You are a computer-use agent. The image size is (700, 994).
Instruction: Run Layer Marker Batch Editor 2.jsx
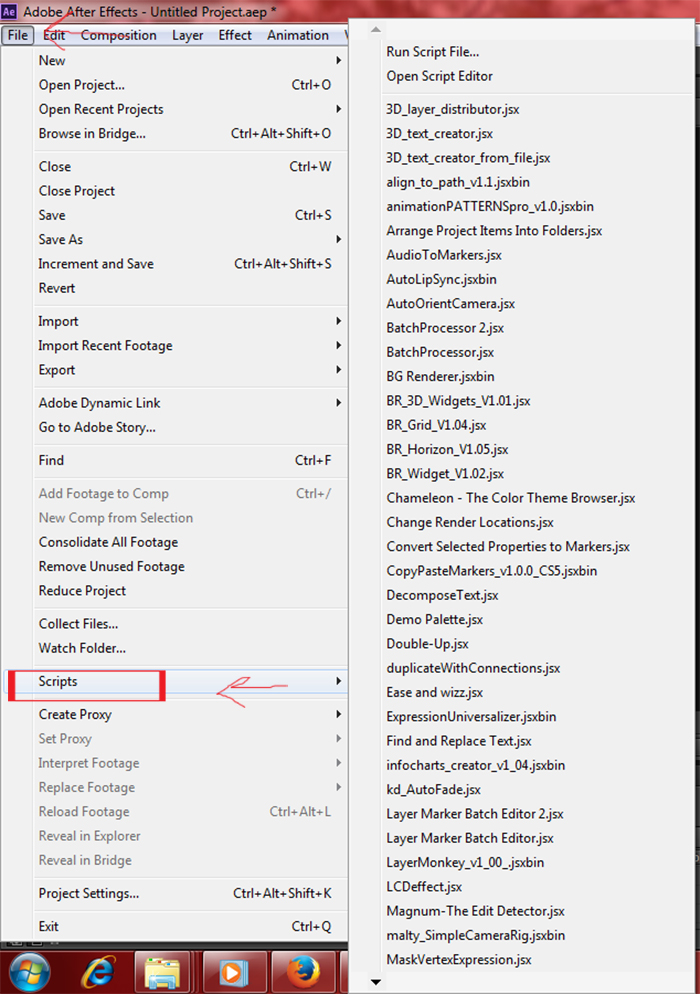(x=475, y=813)
